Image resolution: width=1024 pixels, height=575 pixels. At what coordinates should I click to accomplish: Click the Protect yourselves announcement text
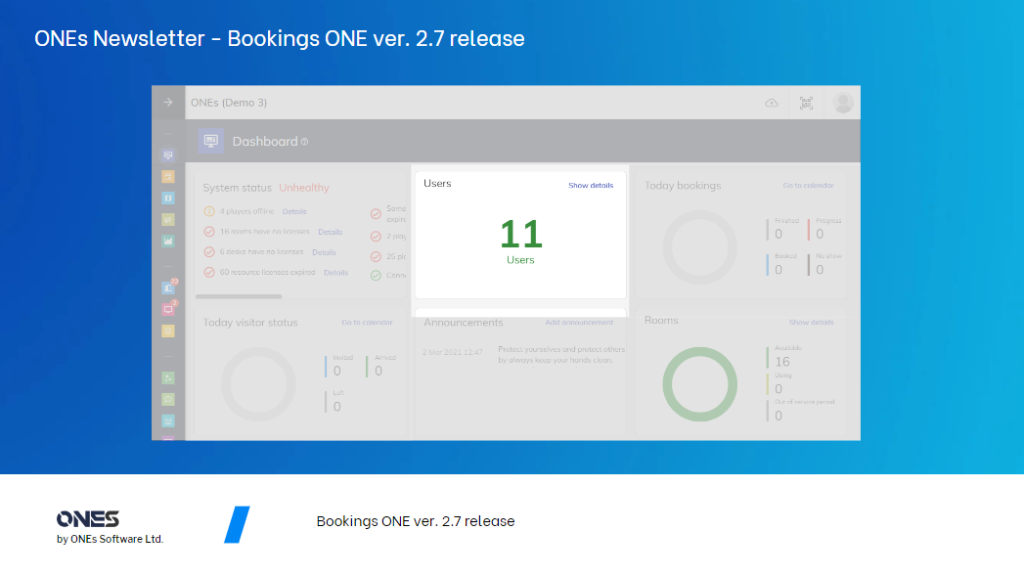click(561, 355)
